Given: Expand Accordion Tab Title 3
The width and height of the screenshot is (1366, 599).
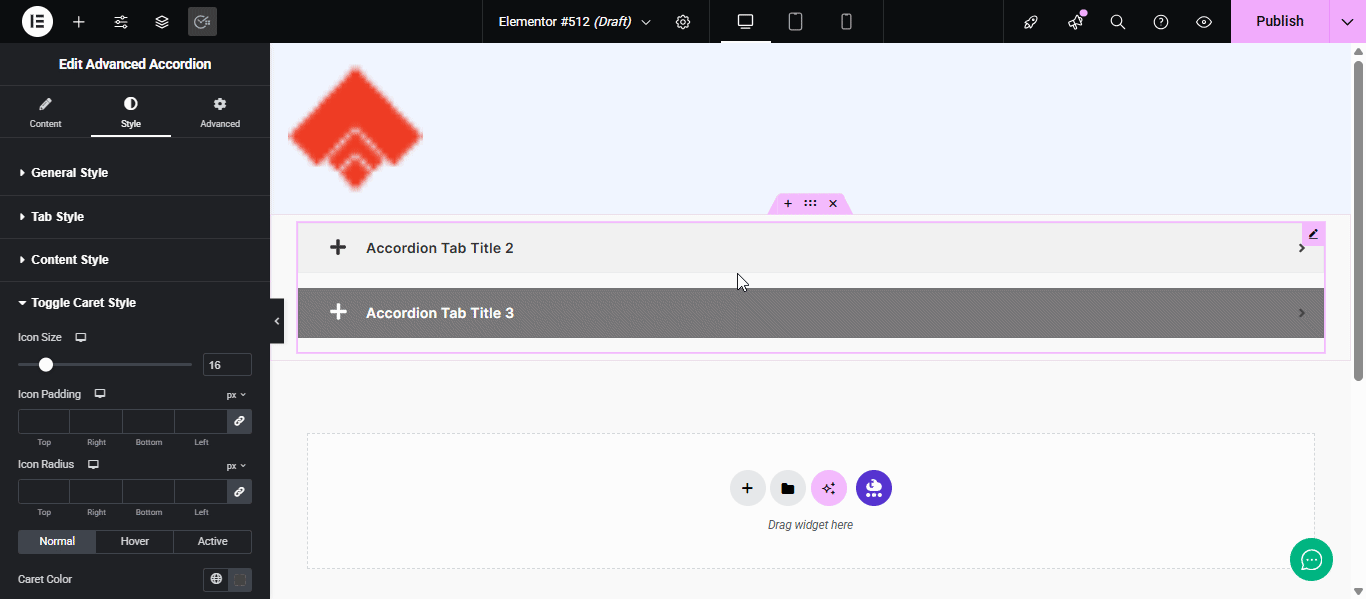Looking at the screenshot, I should (x=811, y=313).
